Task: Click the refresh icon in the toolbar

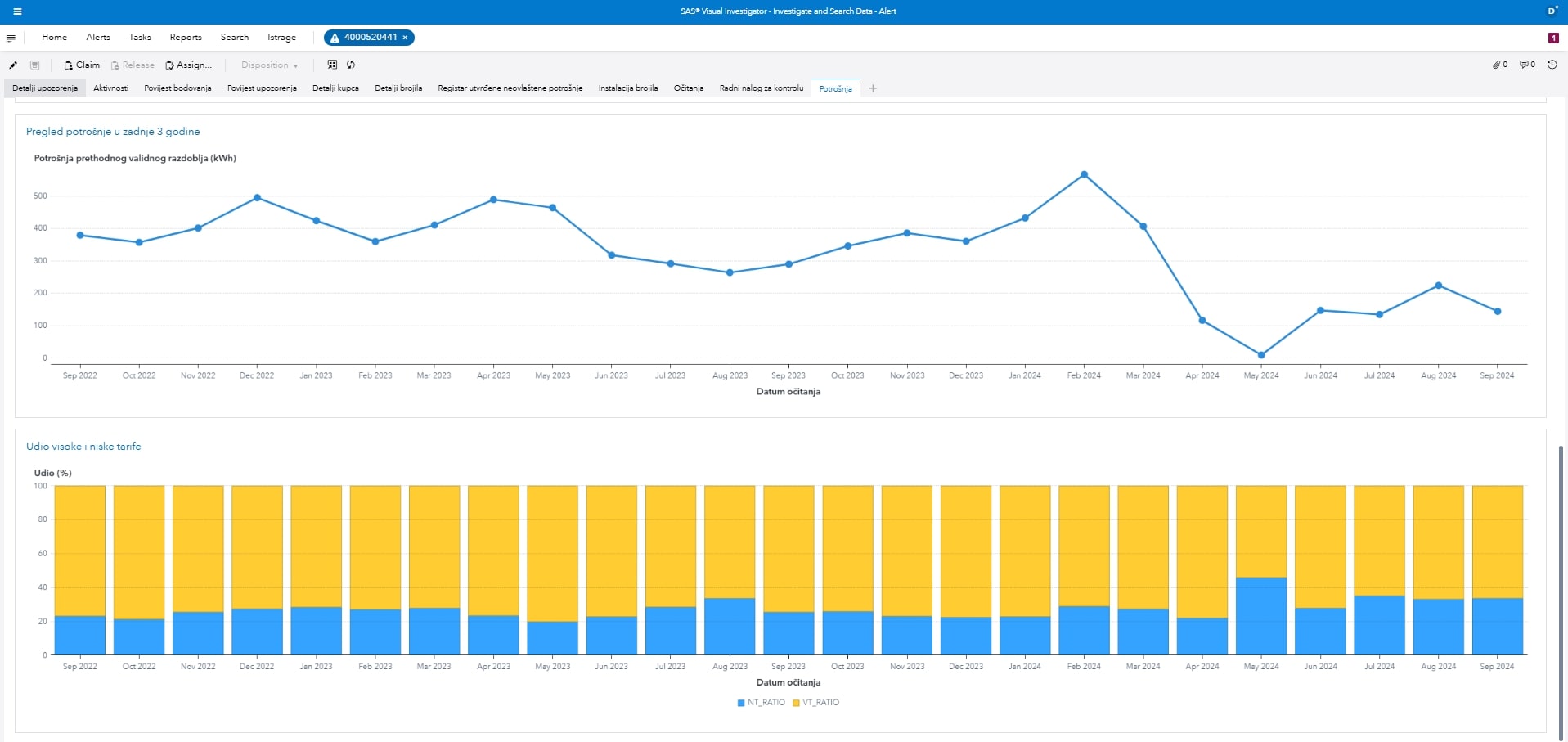Action: tap(351, 65)
